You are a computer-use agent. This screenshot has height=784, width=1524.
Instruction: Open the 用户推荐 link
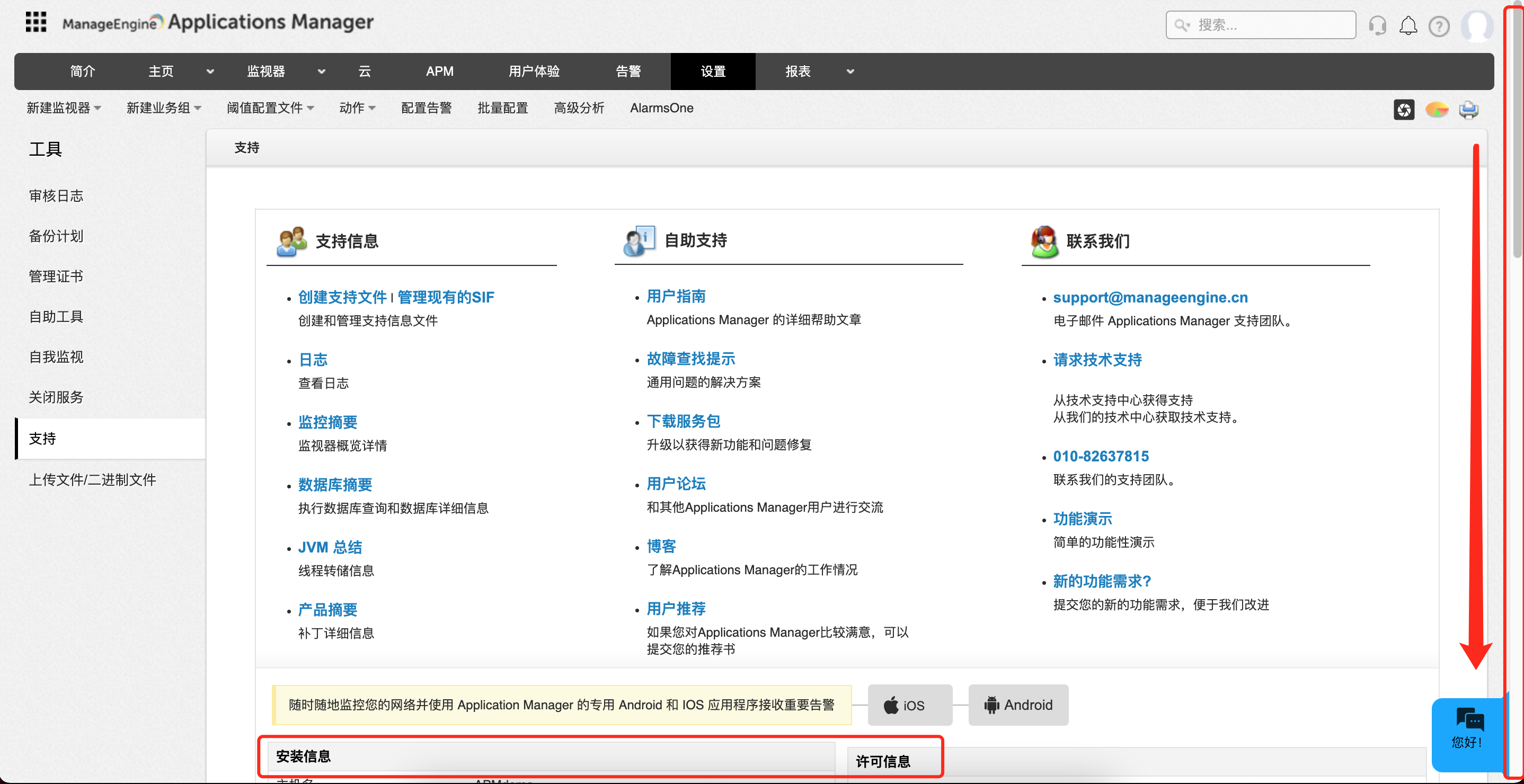pos(676,609)
